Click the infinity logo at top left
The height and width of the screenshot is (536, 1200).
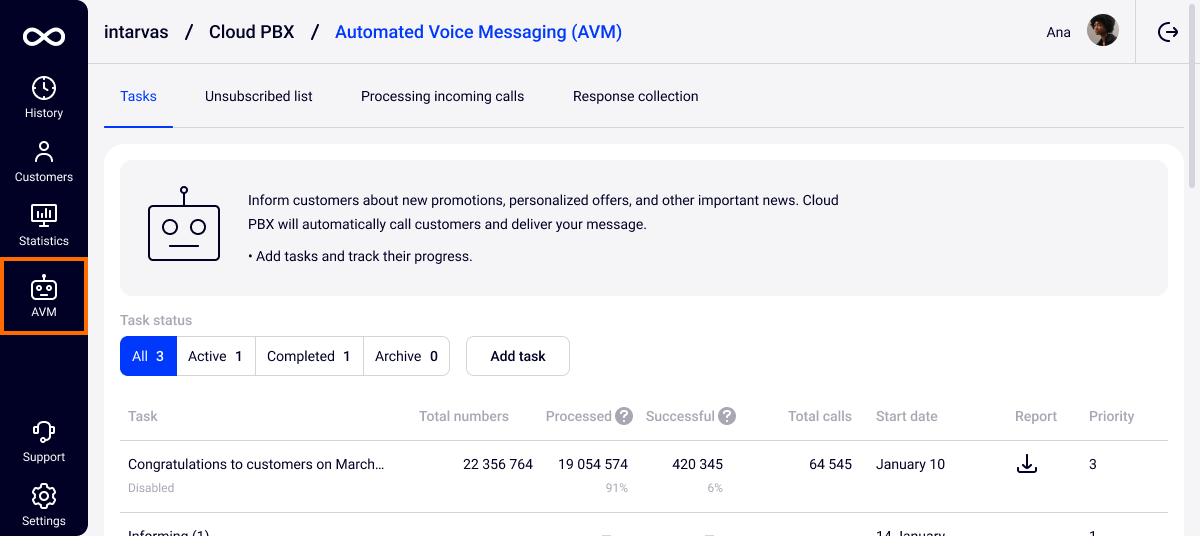point(44,37)
